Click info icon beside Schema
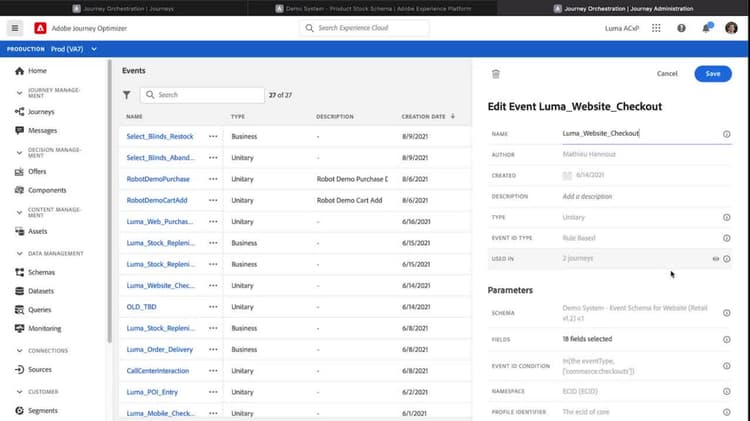Screen dimensions: 750x421 click(x=727, y=313)
